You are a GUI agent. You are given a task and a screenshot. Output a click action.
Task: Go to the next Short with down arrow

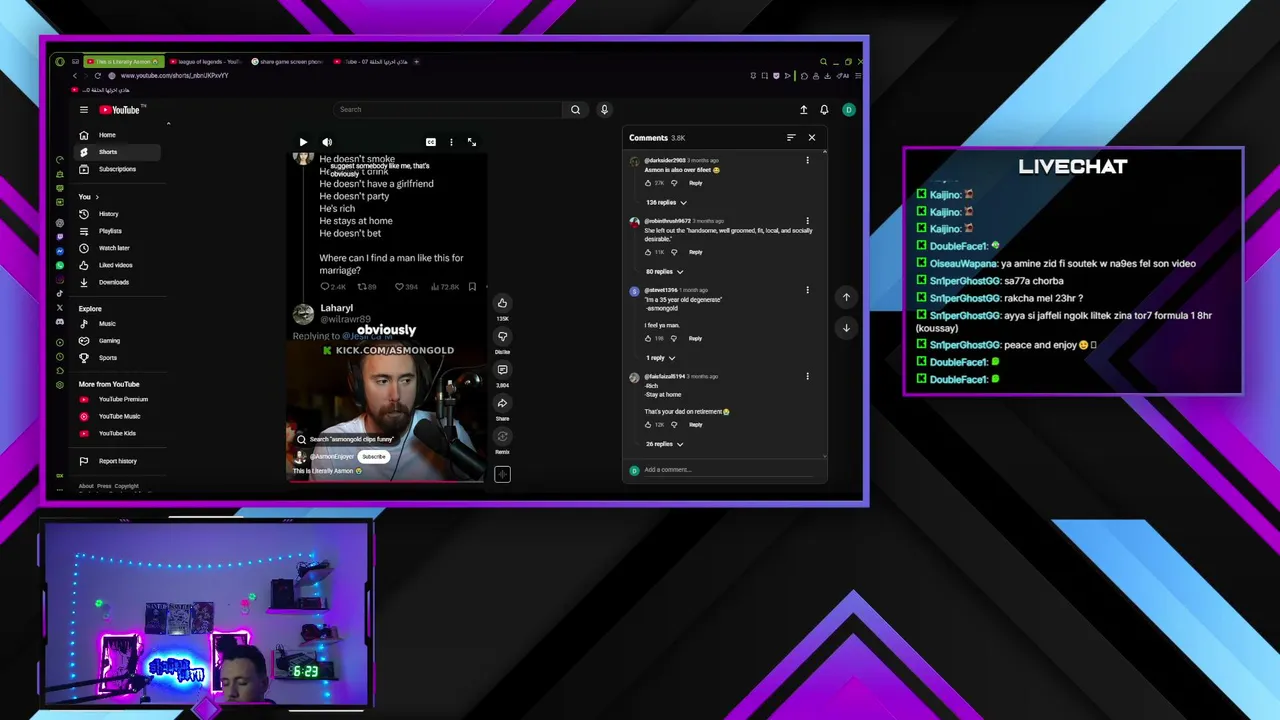pyautogui.click(x=846, y=328)
